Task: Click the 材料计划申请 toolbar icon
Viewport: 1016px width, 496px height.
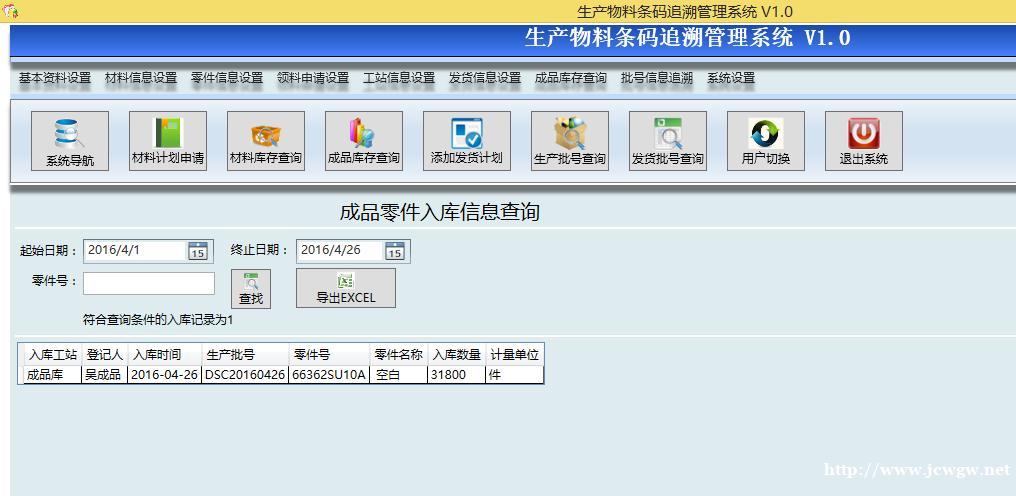Action: tap(168, 141)
